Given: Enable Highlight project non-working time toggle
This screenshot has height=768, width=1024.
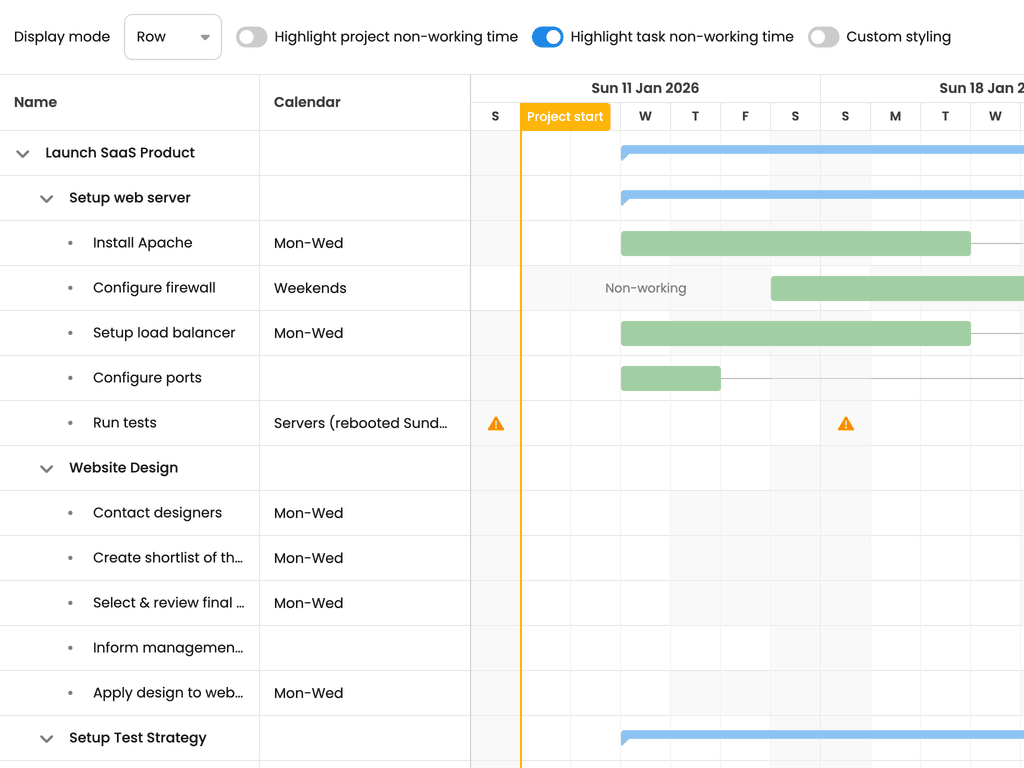Looking at the screenshot, I should point(251,37).
